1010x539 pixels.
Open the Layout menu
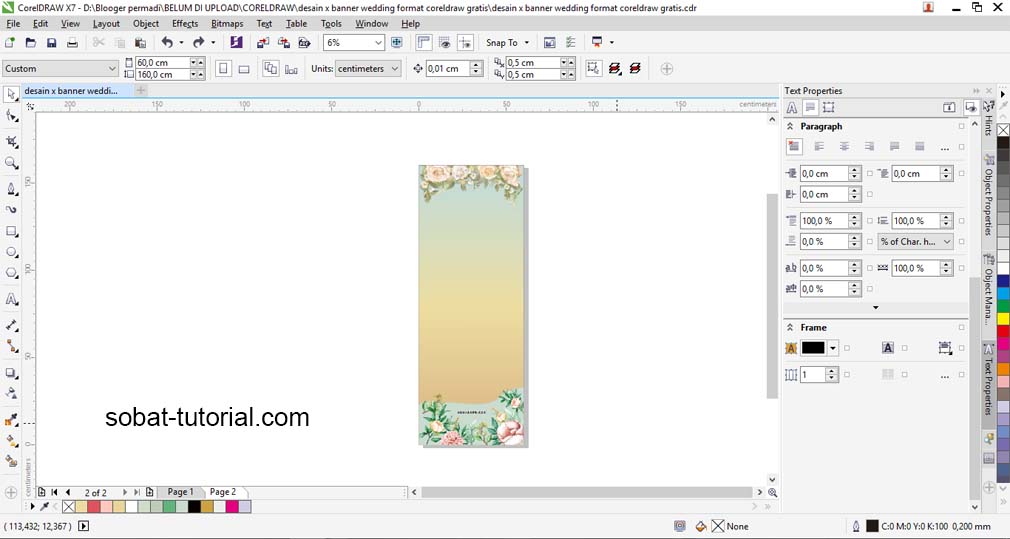point(106,23)
